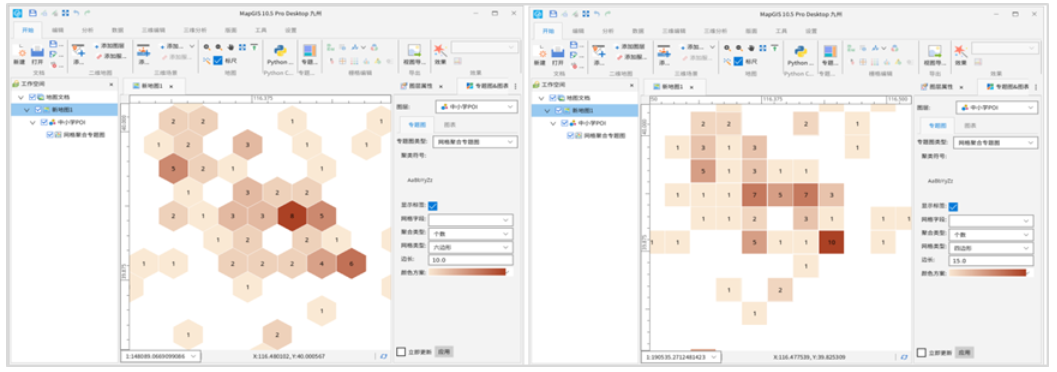Screen dimensions: 1057x372
Task: Toggle the 标尺 ruler checkbox in left window
Action: 218,61
